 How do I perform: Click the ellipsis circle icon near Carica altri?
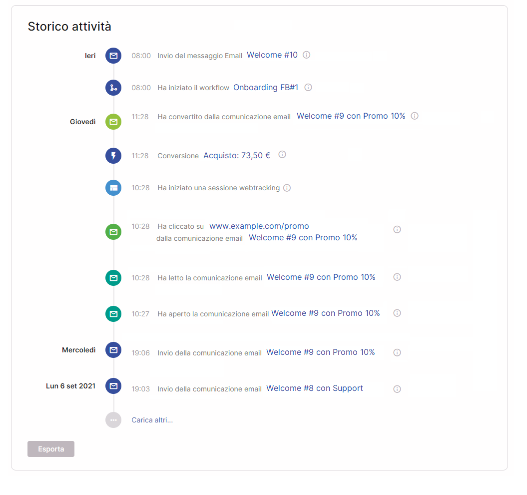click(113, 420)
